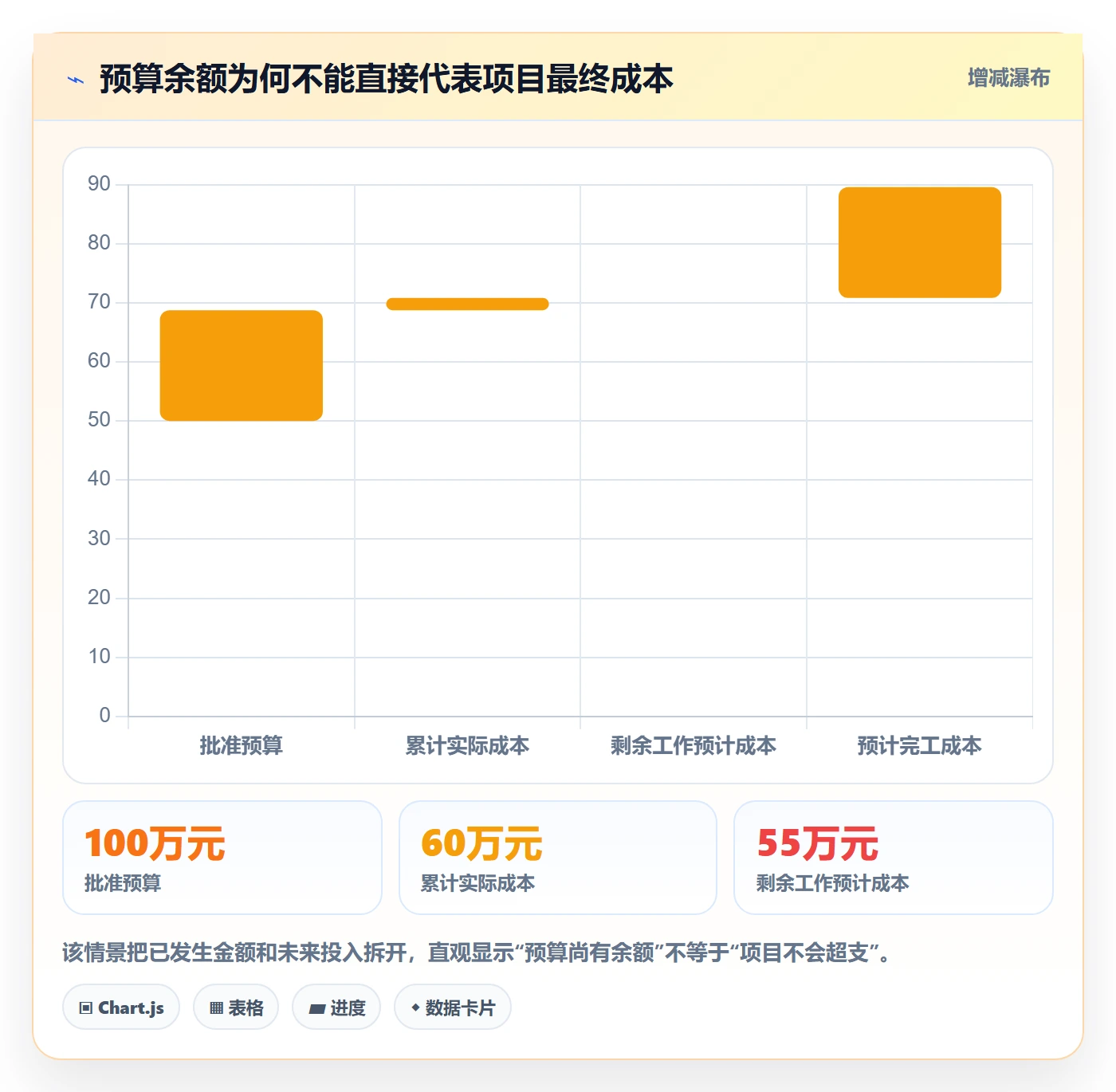Click the 剩余工作预计成本 x-axis label
Image resolution: width=1116 pixels, height=1092 pixels.
(x=694, y=746)
